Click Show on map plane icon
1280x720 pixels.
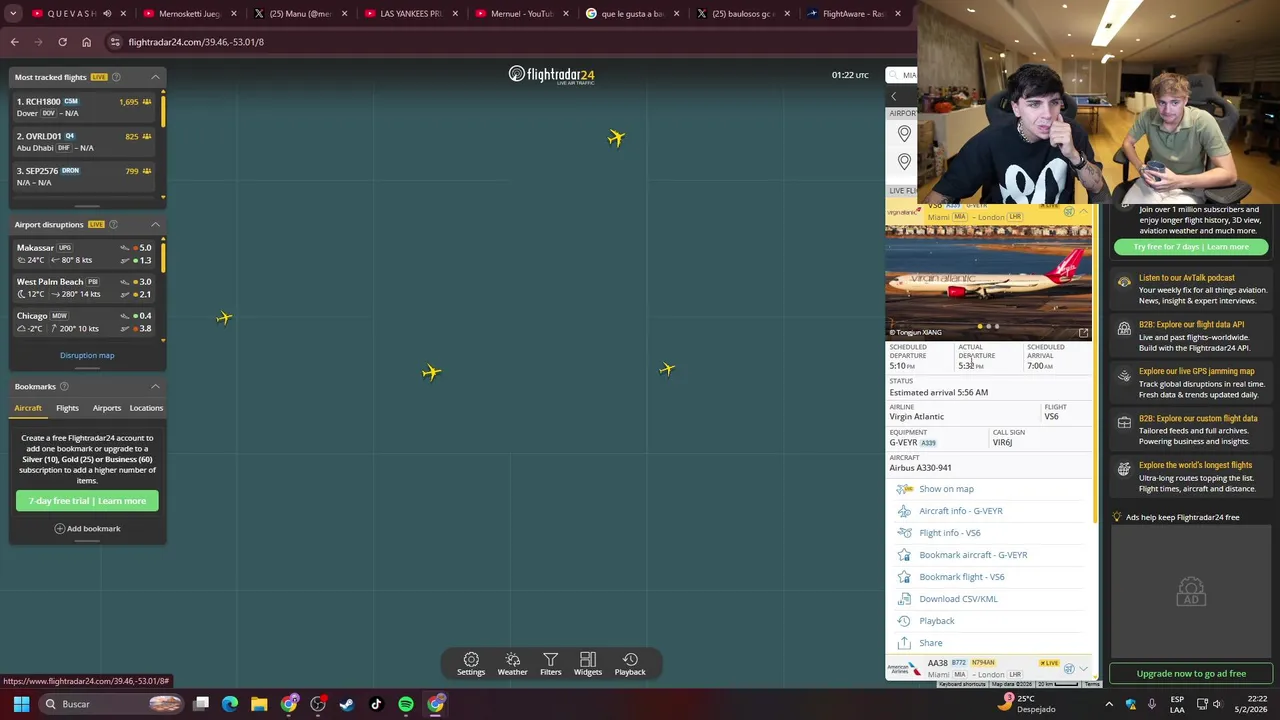coord(904,489)
